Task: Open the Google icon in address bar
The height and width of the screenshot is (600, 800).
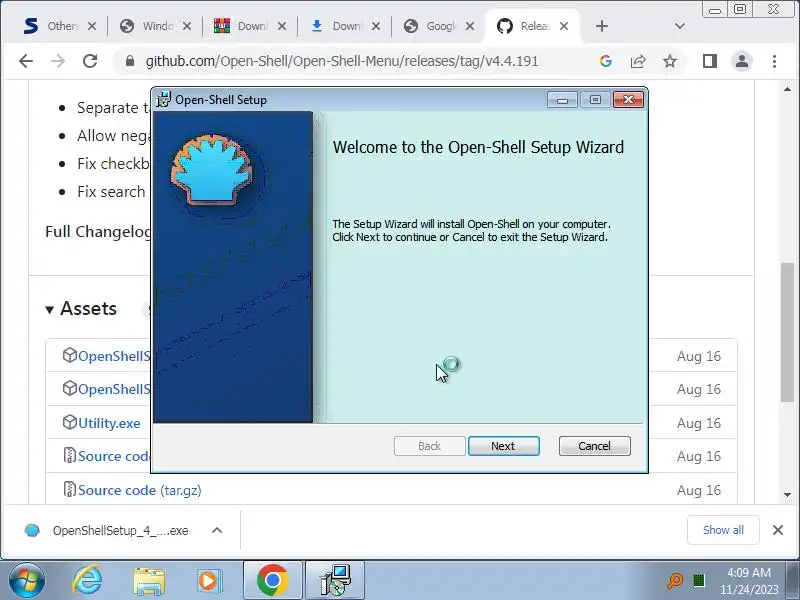Action: [x=606, y=61]
